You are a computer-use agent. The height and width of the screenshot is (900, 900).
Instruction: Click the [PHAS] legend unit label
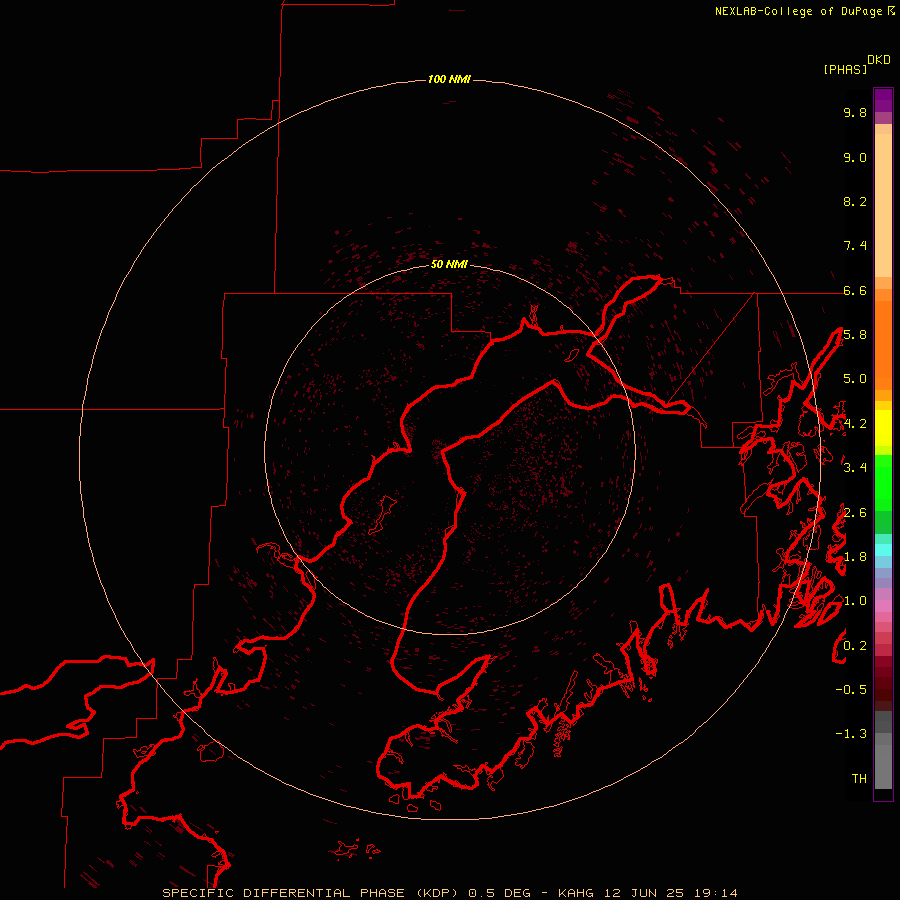tap(845, 69)
